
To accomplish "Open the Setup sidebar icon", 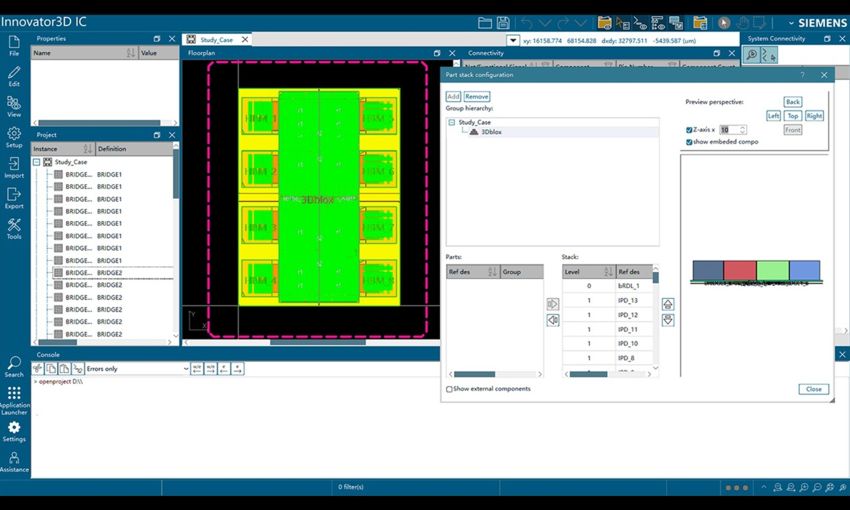I will point(14,137).
